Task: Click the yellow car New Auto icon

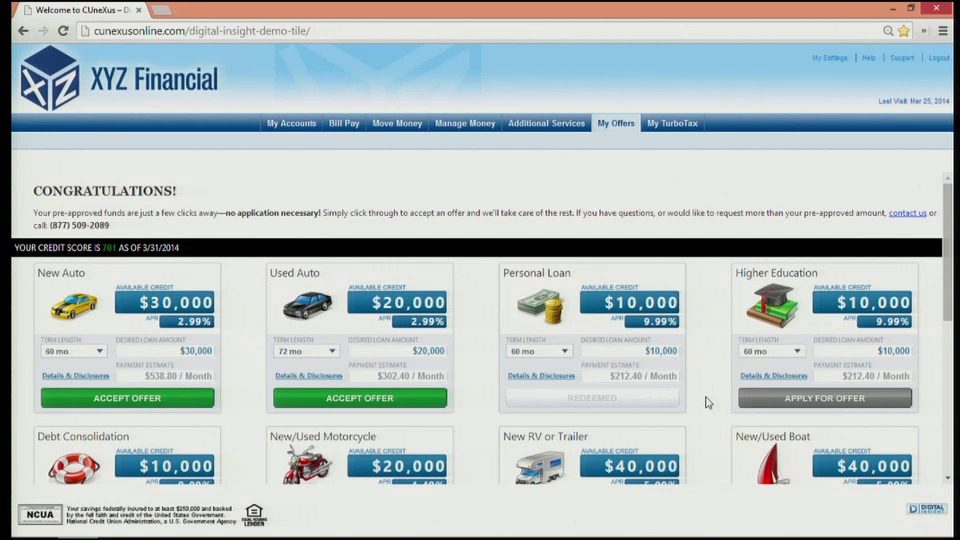Action: tap(74, 306)
